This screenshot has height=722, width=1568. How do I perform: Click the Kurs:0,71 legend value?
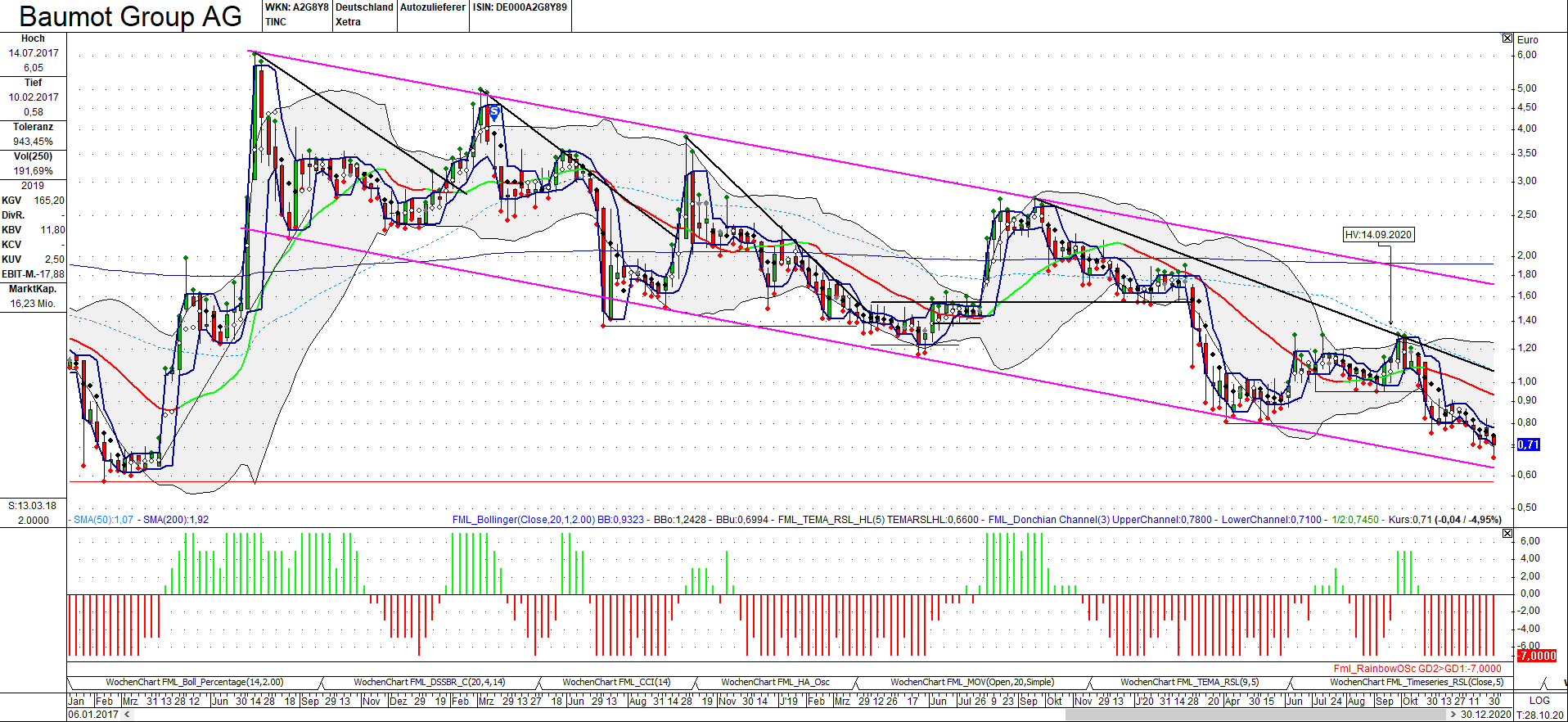[x=1411, y=520]
